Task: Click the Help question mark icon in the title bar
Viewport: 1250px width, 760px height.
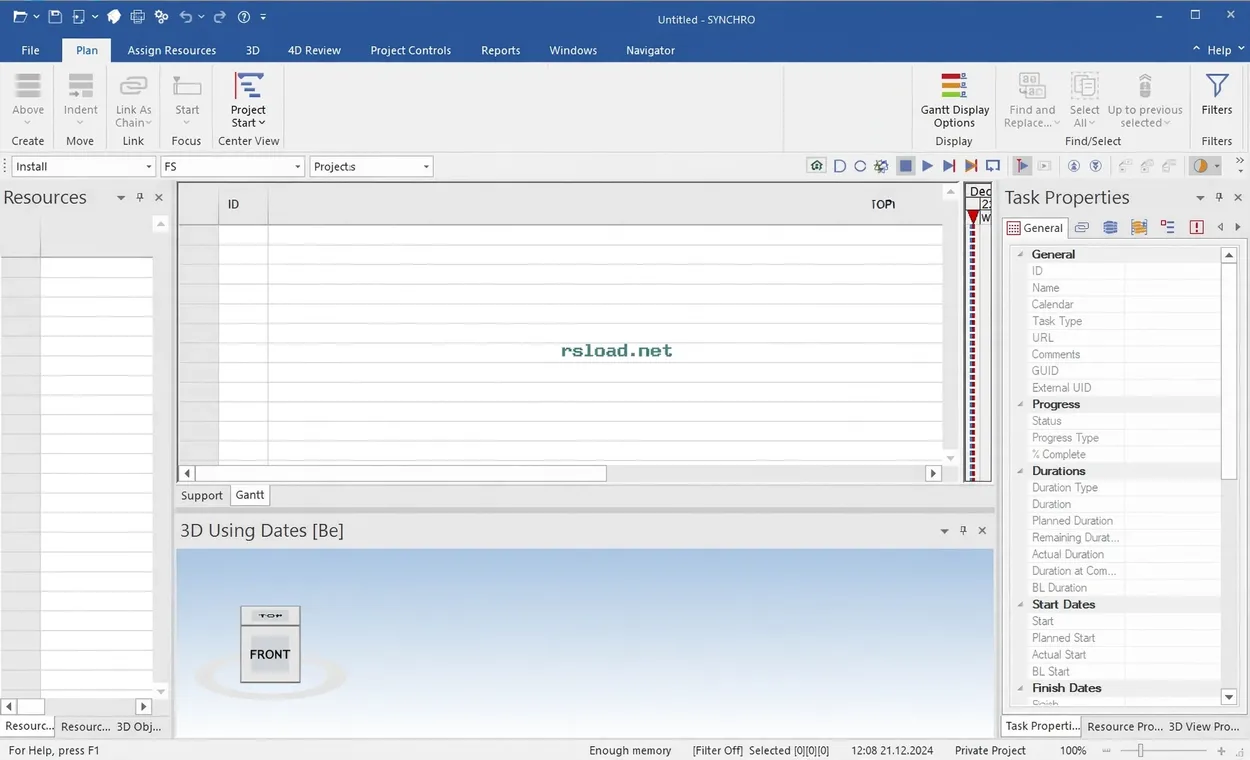Action: [x=244, y=17]
